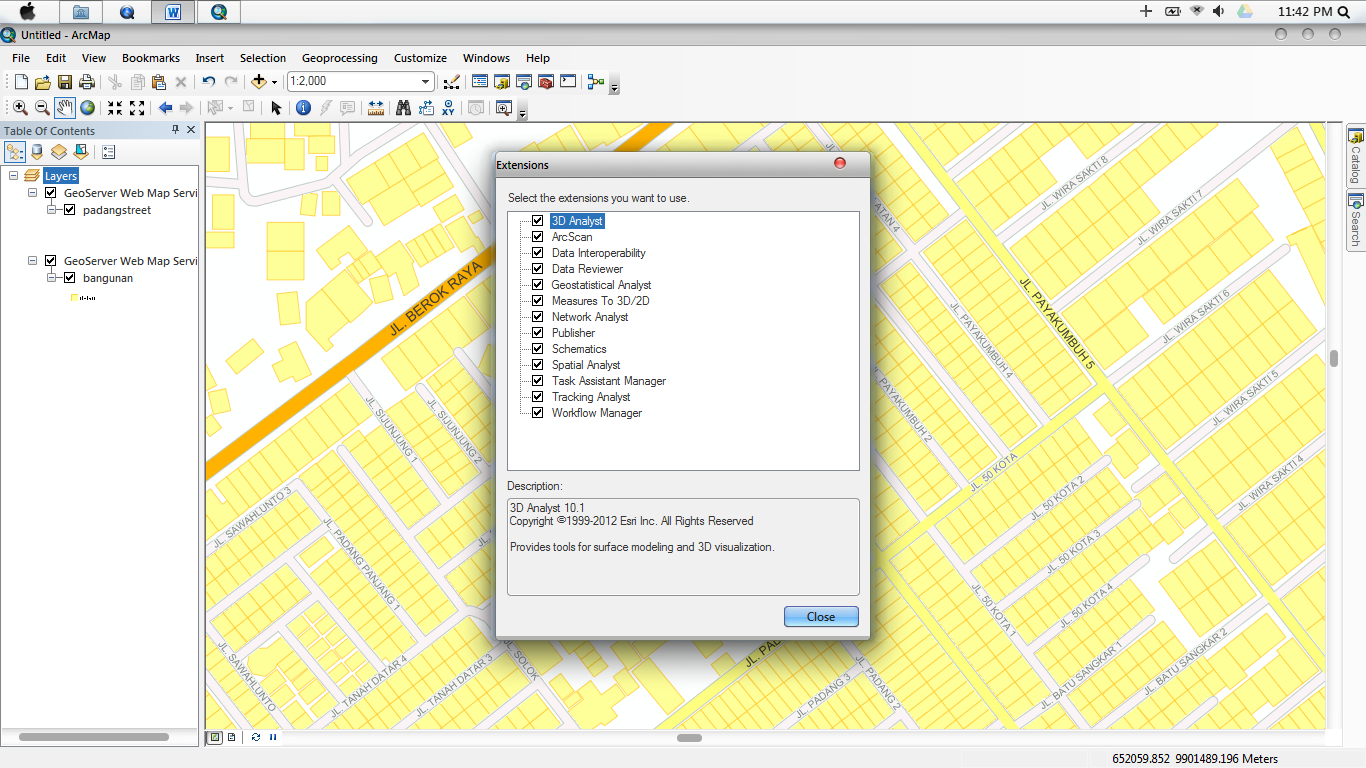Toggle the Data Reviewer checkbox
The height and width of the screenshot is (768, 1366).
(537, 269)
